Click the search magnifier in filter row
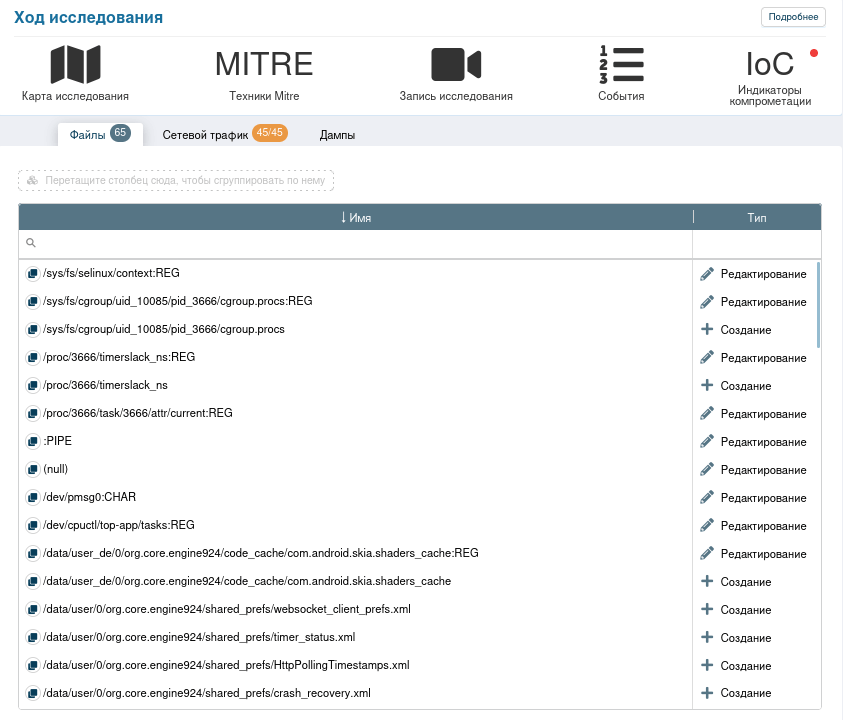843x720 pixels. [x=31, y=243]
